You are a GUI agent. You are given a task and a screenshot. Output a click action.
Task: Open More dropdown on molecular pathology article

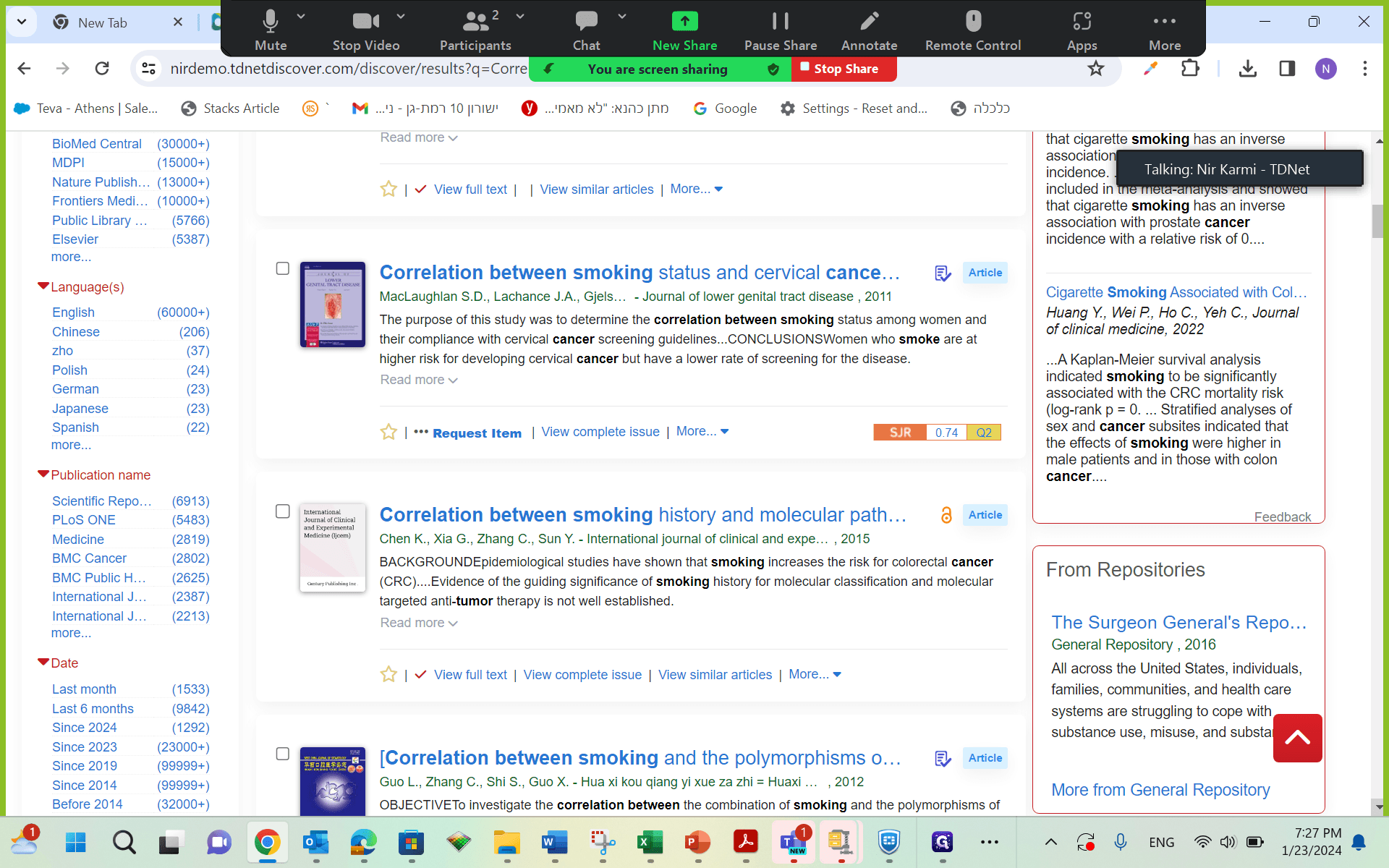tap(815, 674)
